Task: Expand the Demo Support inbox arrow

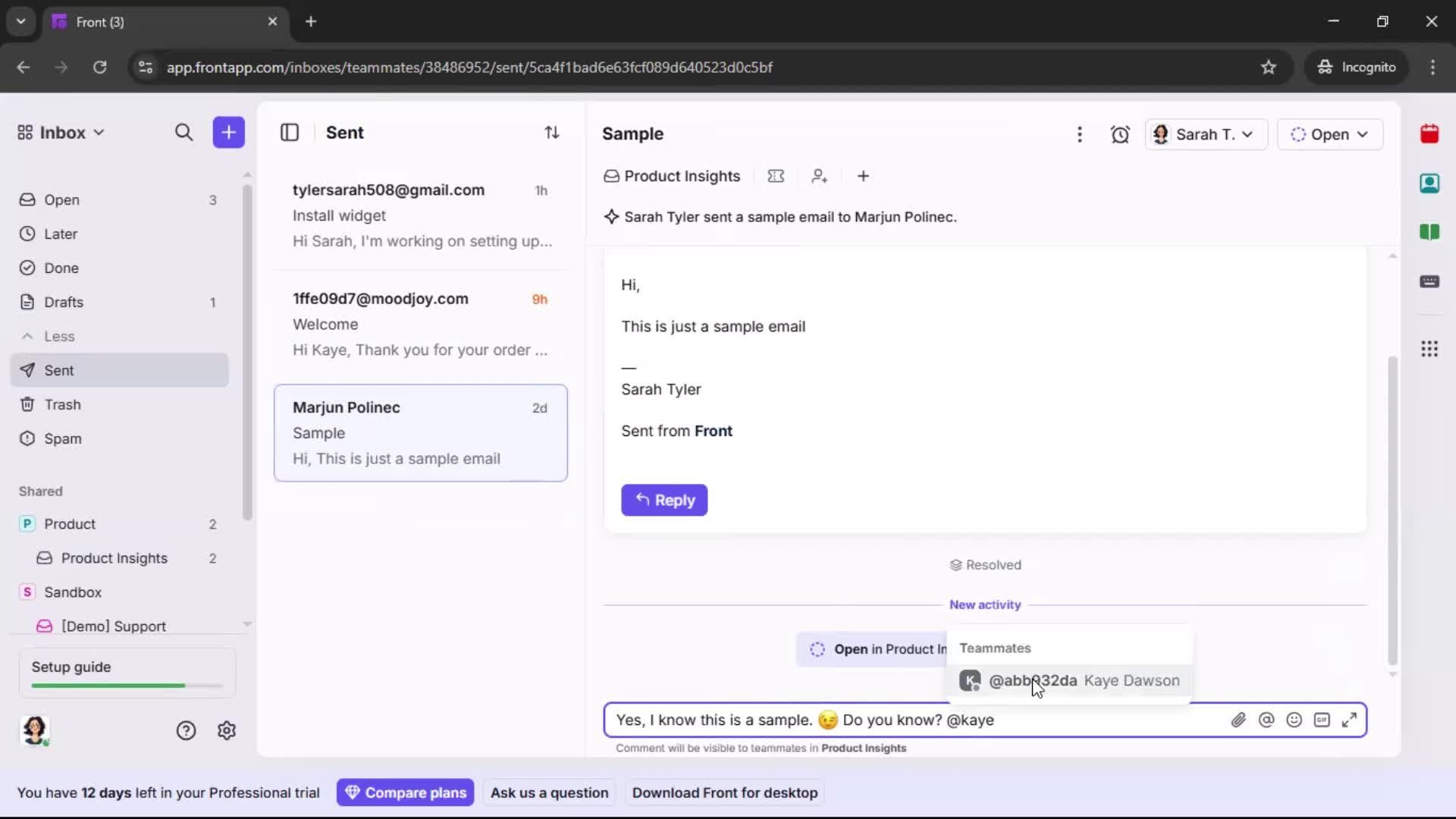Action: coord(246,623)
